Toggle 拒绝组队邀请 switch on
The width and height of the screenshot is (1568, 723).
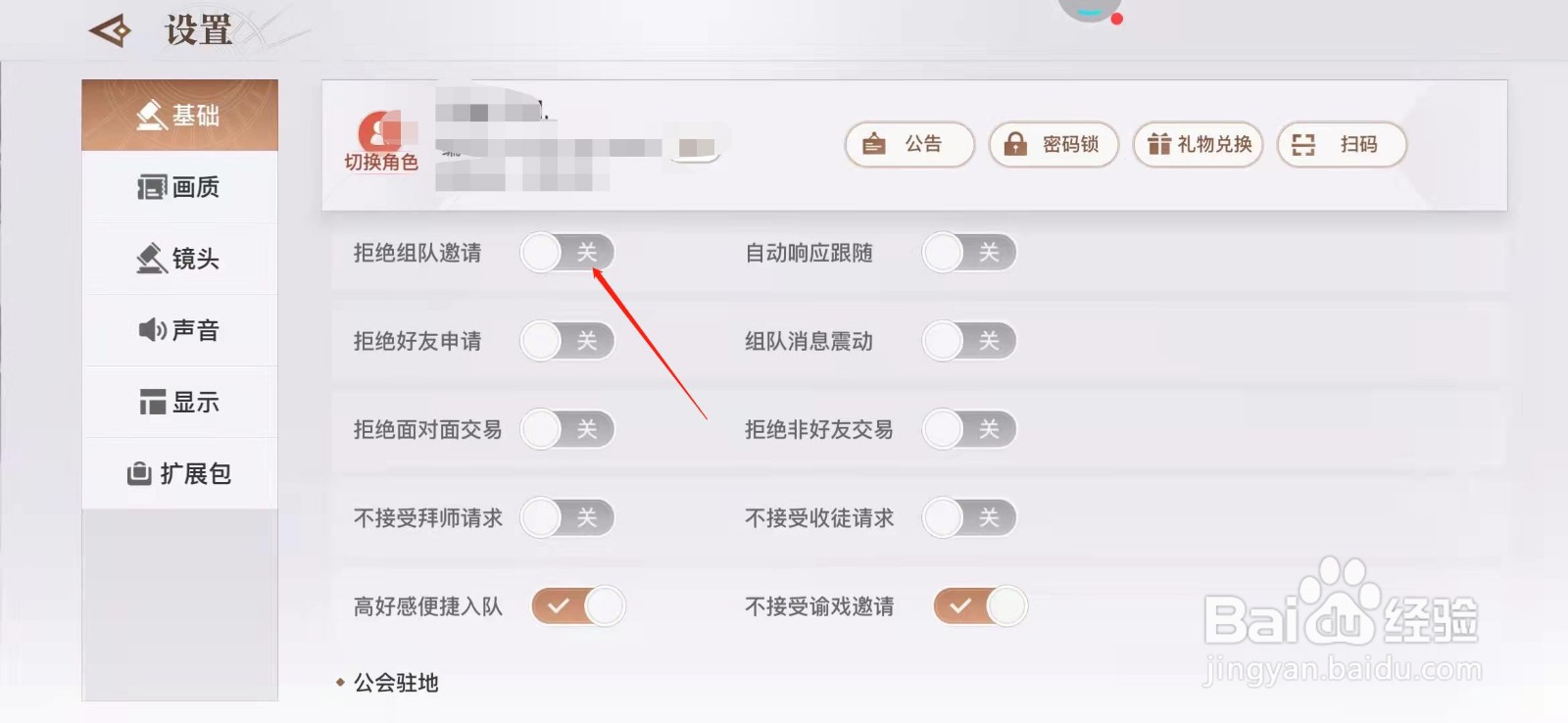[x=567, y=253]
